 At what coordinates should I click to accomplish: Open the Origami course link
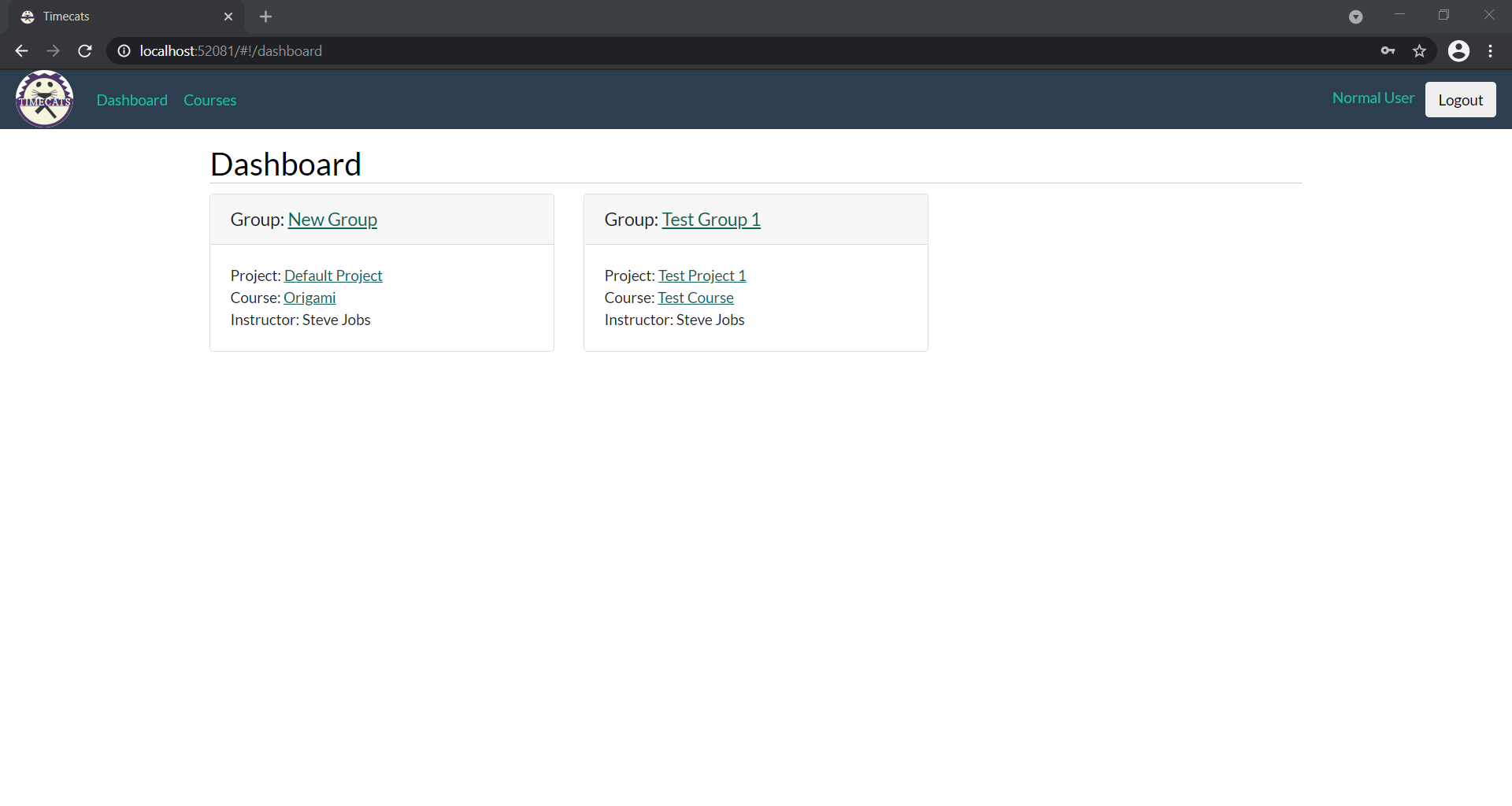309,298
